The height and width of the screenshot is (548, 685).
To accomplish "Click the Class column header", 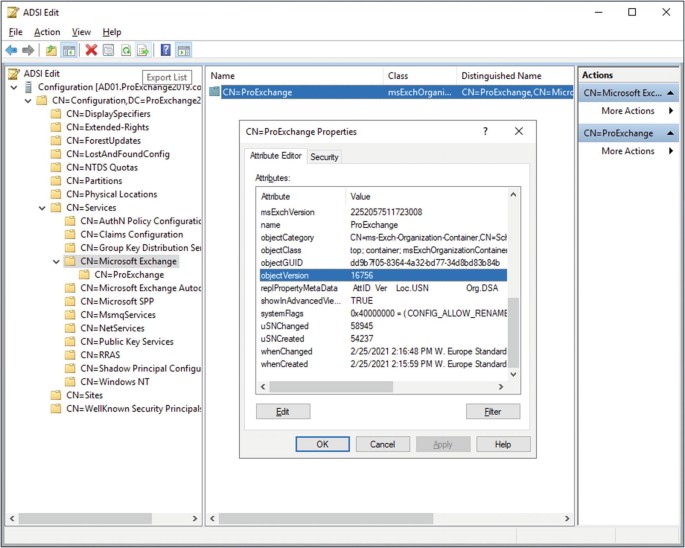I will click(420, 76).
